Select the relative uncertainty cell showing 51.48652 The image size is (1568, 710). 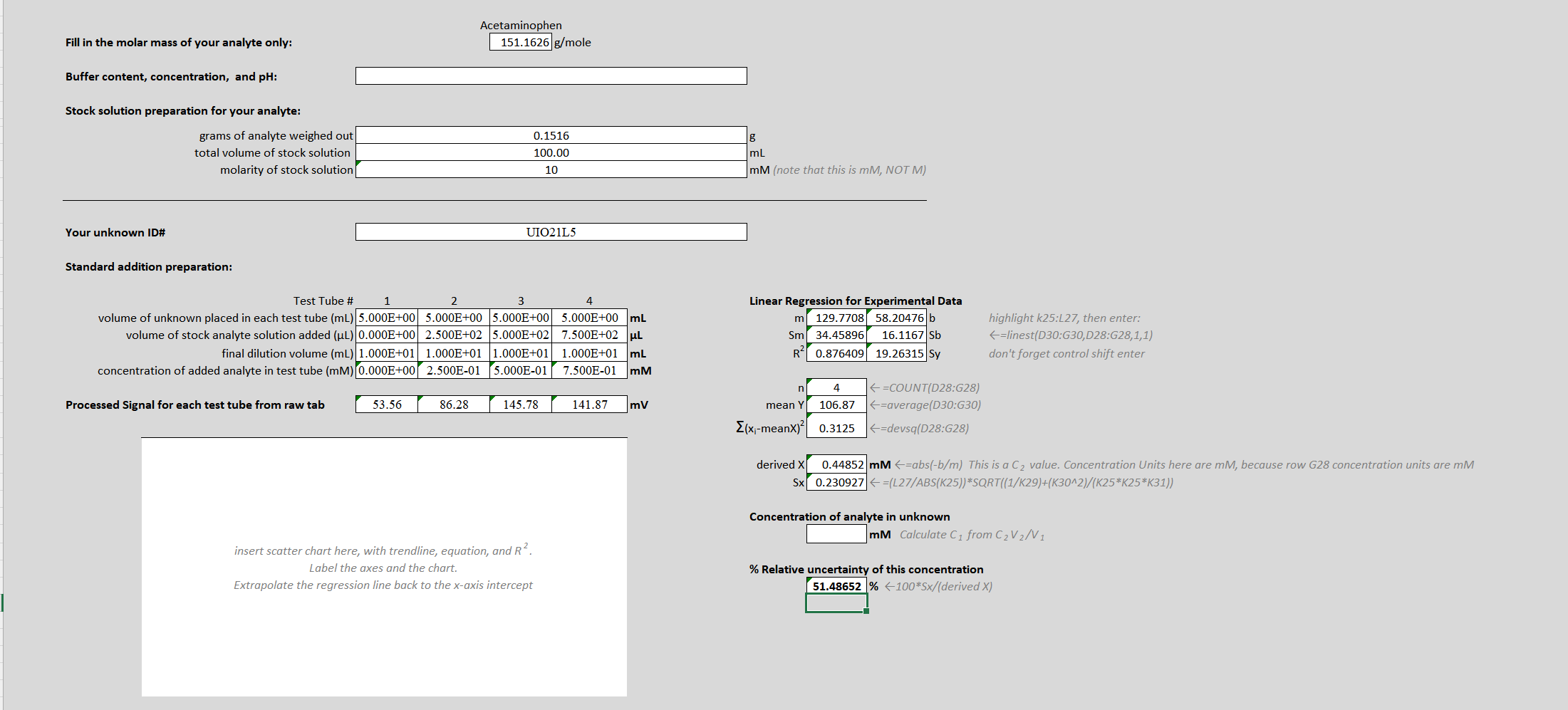[x=836, y=586]
